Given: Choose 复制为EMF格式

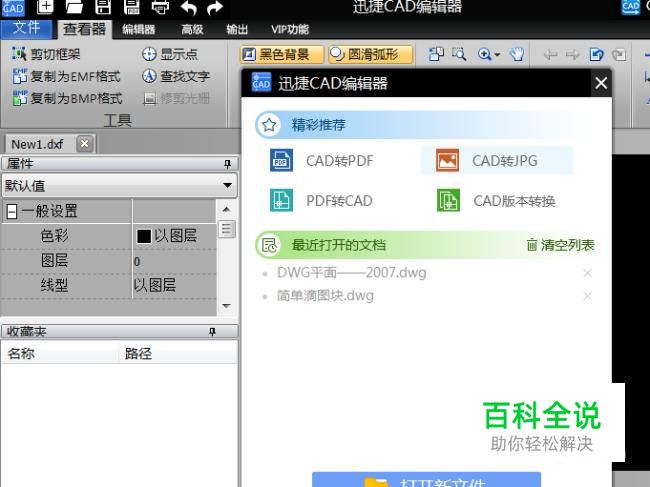Looking at the screenshot, I should pos(66,76).
